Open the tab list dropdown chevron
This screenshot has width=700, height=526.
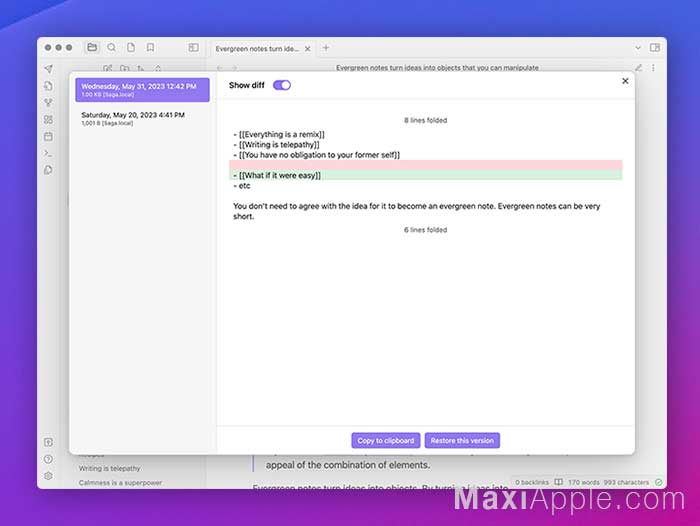(638, 48)
